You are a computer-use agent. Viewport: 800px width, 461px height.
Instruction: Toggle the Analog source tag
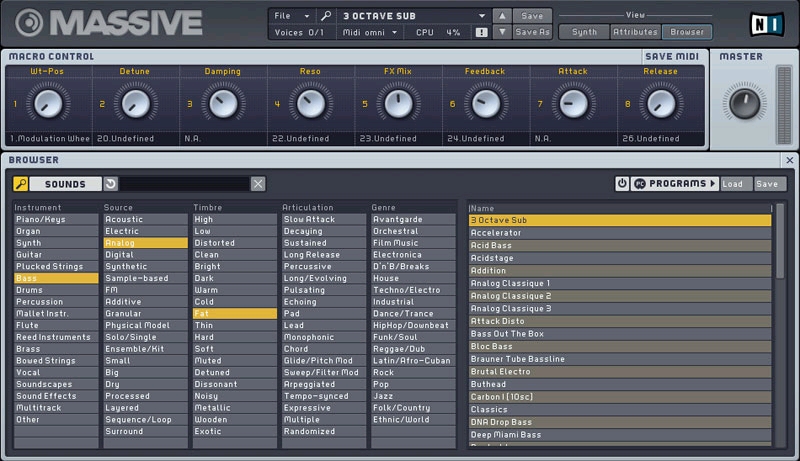(145, 243)
